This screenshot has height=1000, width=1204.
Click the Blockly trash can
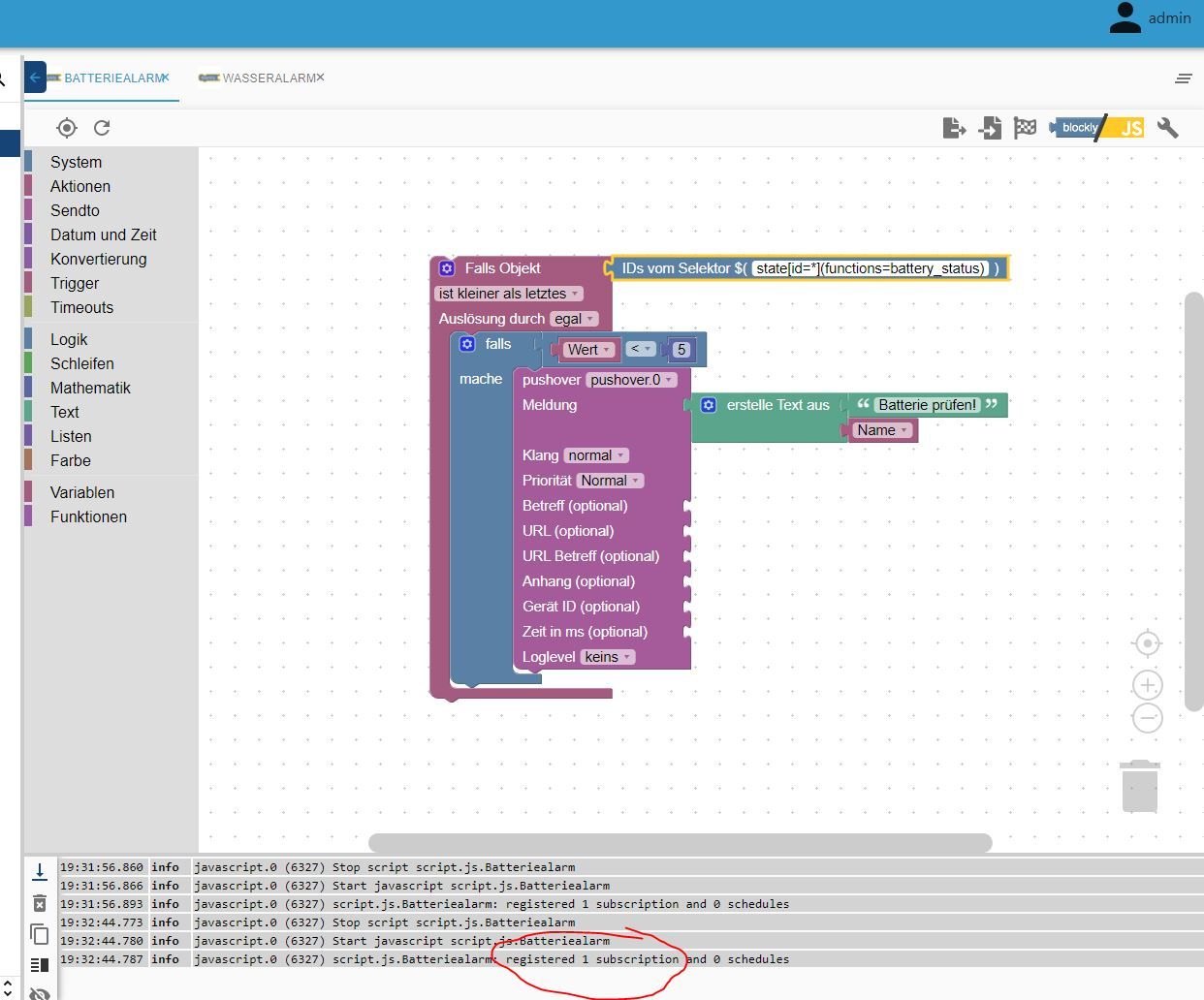pyautogui.click(x=1140, y=786)
